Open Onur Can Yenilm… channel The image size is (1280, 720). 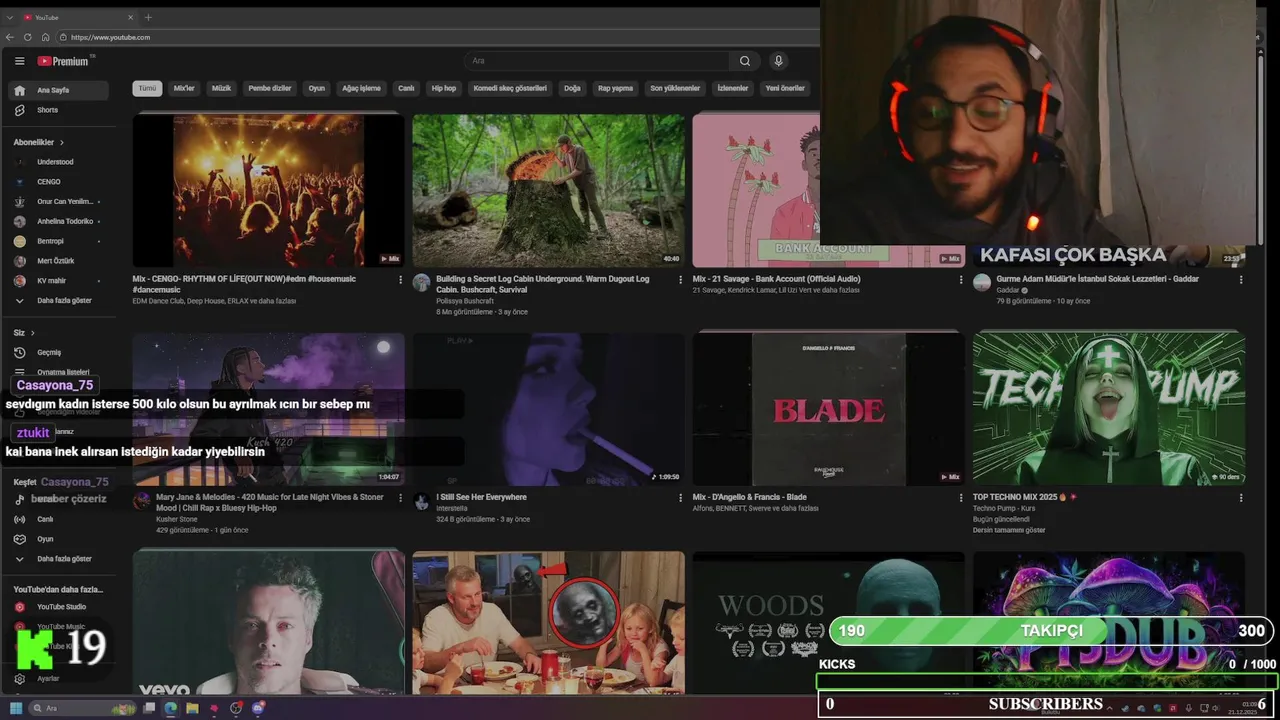click(58, 201)
